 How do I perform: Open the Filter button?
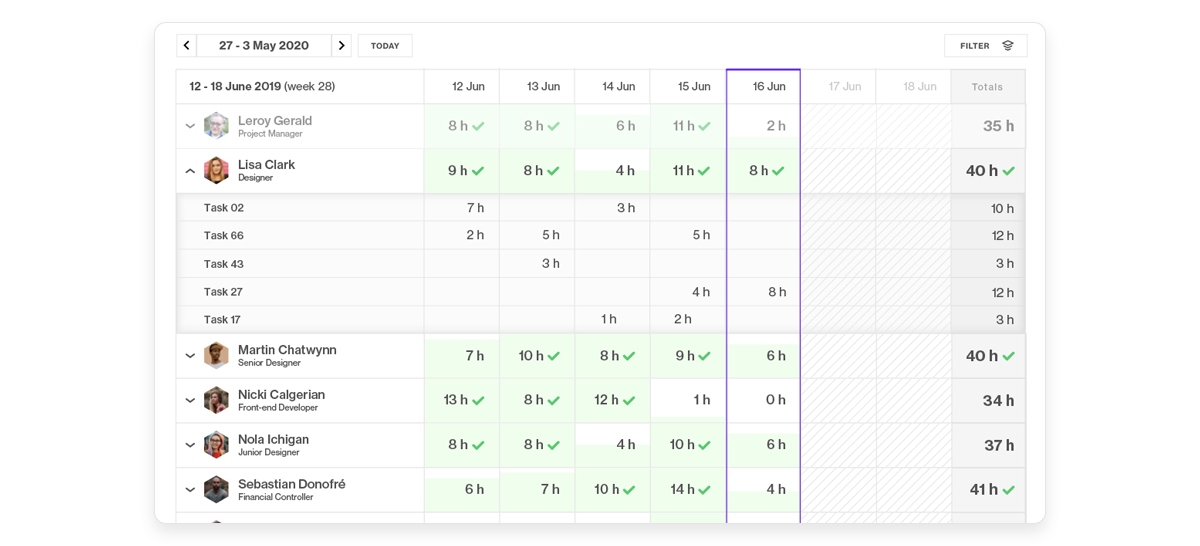click(985, 46)
